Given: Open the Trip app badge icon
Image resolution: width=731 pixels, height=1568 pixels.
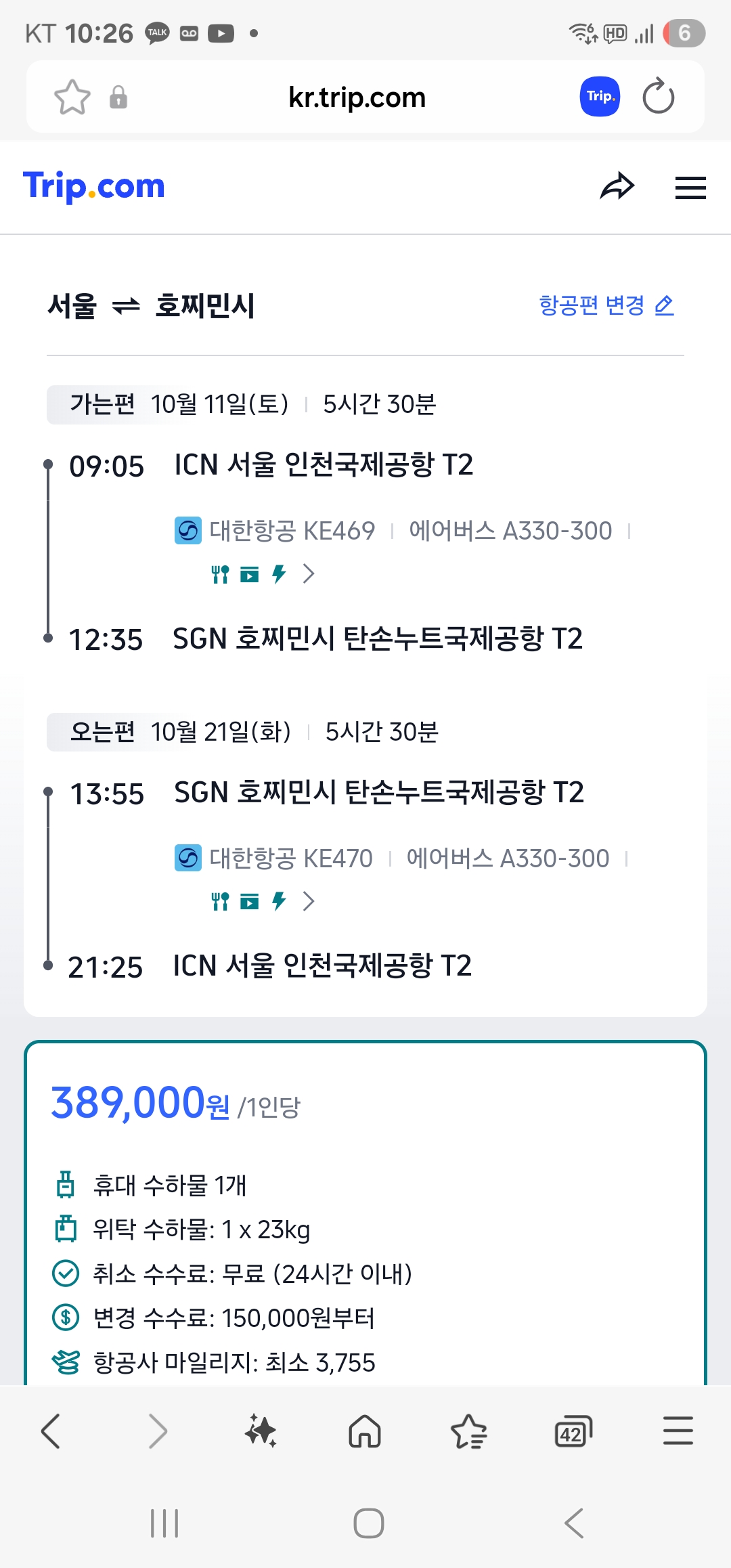Looking at the screenshot, I should (600, 97).
